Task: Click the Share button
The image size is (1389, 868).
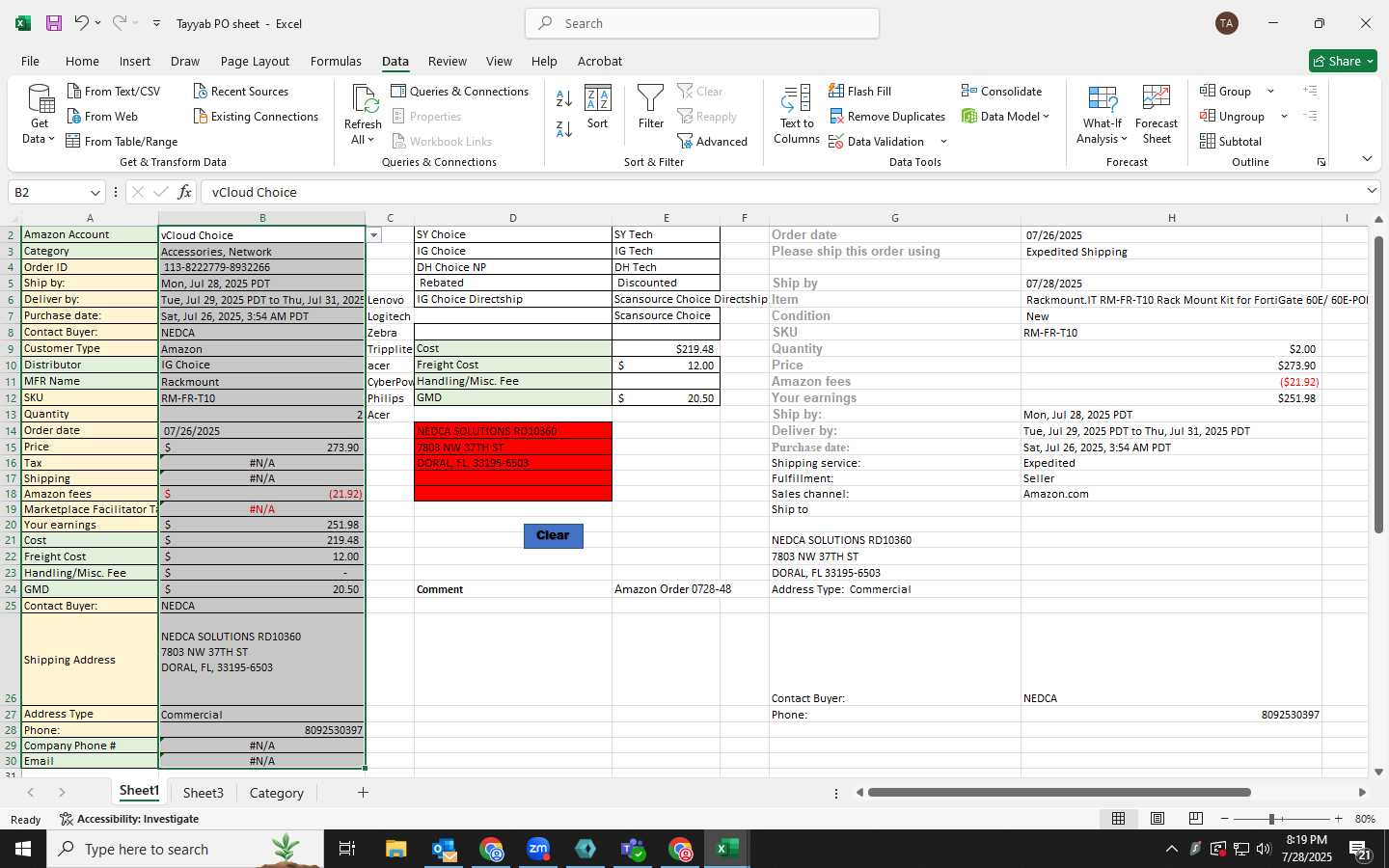Action: tap(1343, 61)
